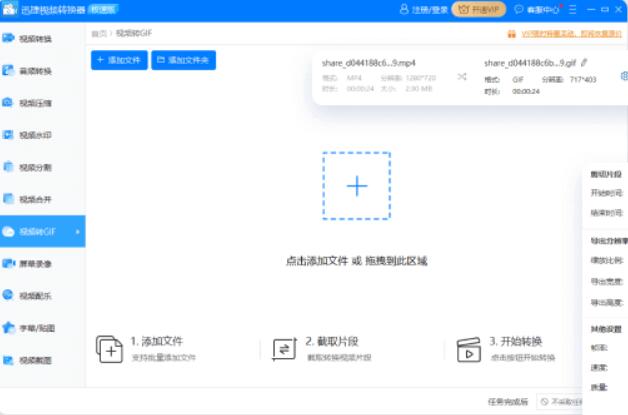The image size is (628, 415).
Task: Click the share_d044188c6...9.mp4 source filename
Action: [x=368, y=63]
